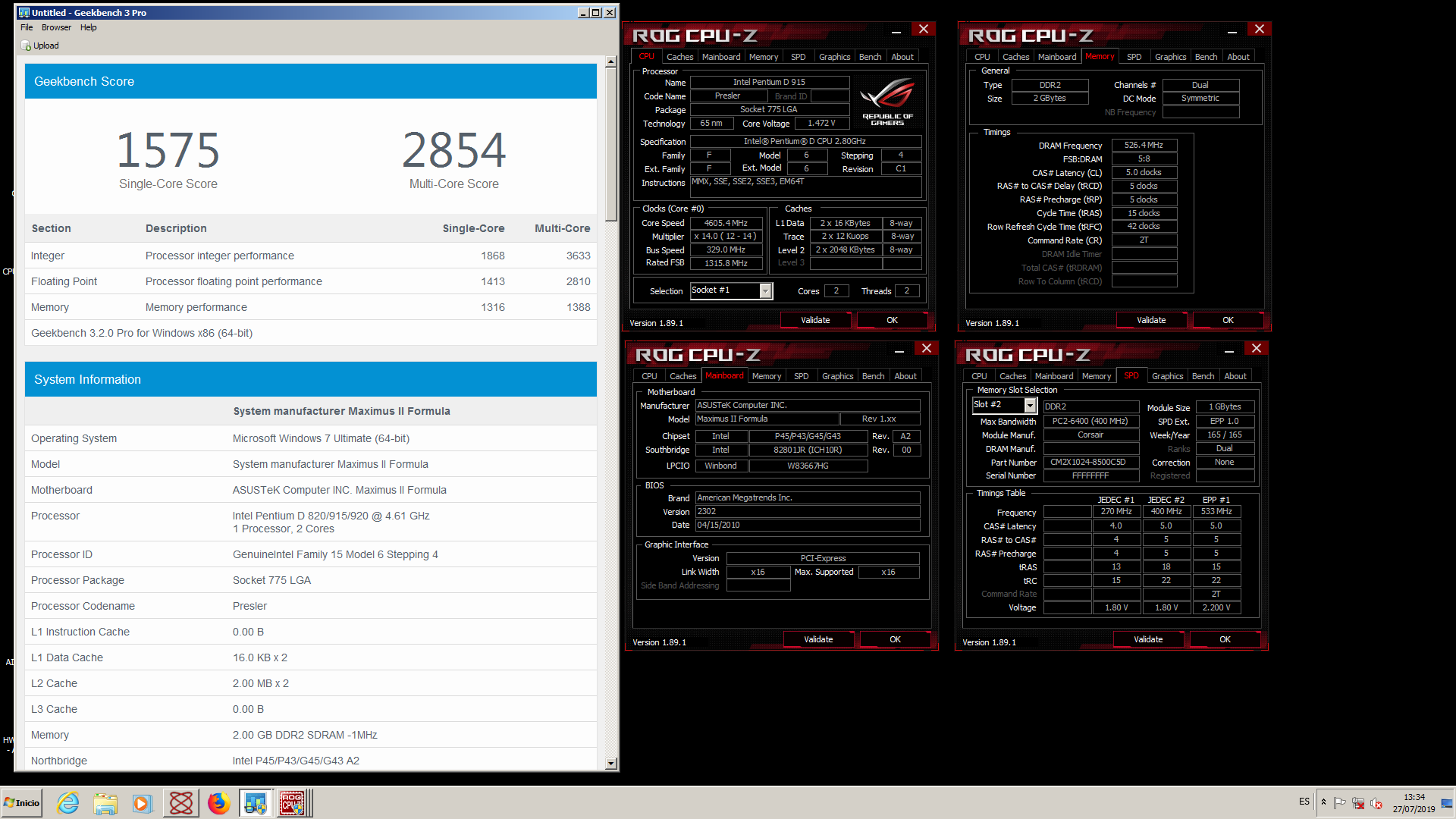Open Windows Explorer folder icon in taskbar
The width and height of the screenshot is (1456, 819).
click(105, 803)
